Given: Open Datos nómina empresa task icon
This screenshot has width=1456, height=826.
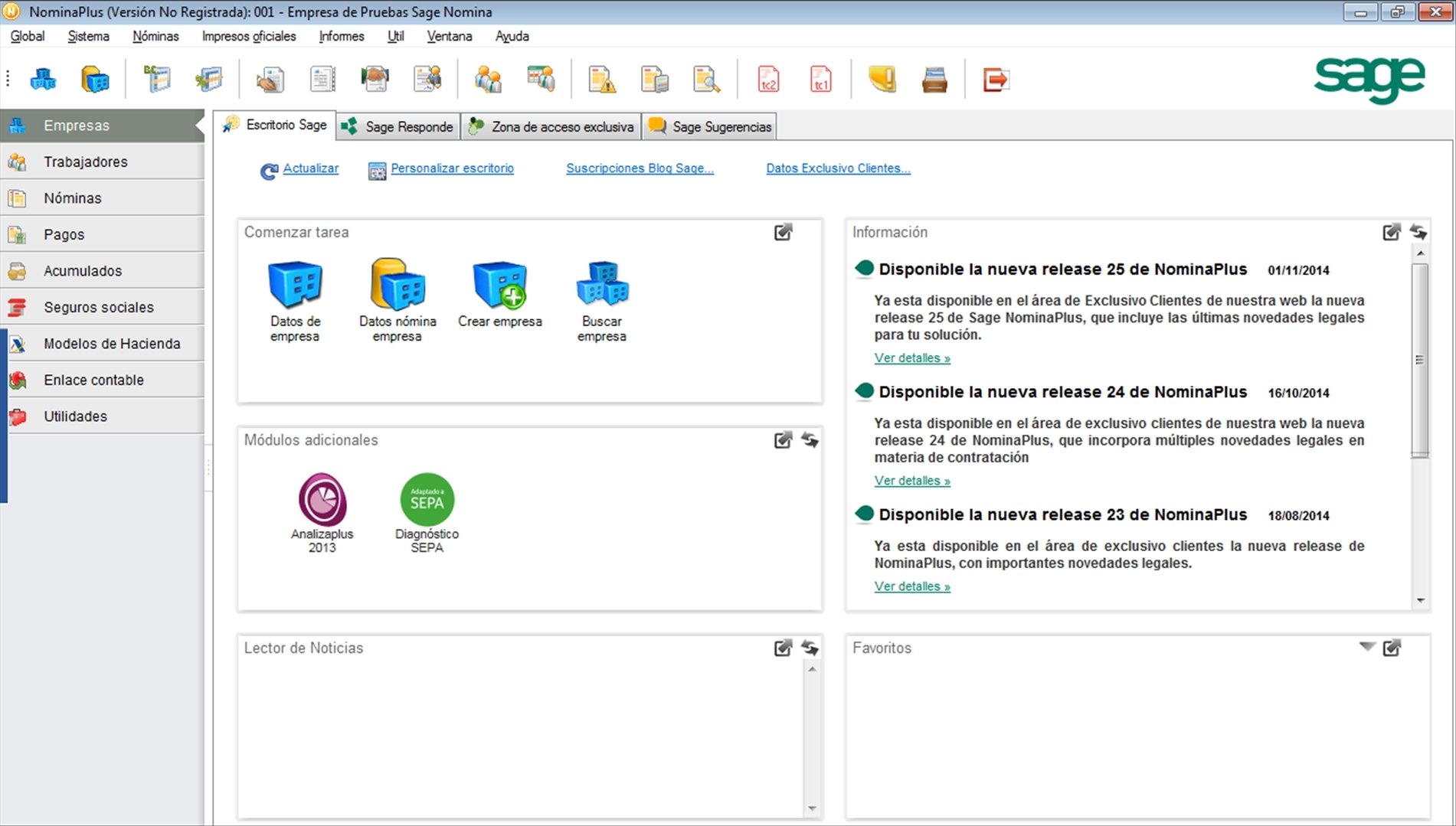Looking at the screenshot, I should [398, 302].
